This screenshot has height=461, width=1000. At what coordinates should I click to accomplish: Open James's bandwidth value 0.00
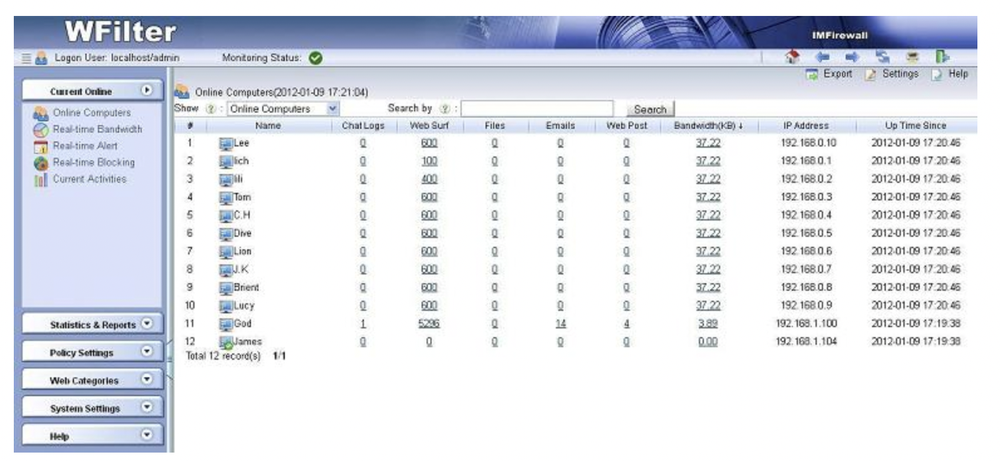(708, 342)
